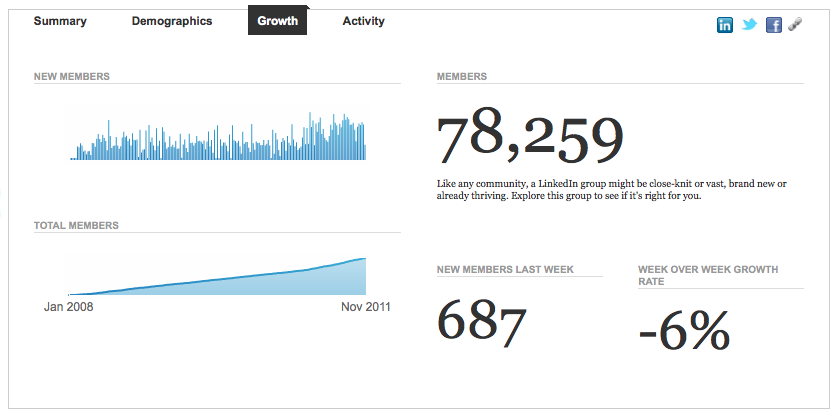This screenshot has width=836, height=418.
Task: Switch to the Demographics tab
Action: click(x=172, y=21)
